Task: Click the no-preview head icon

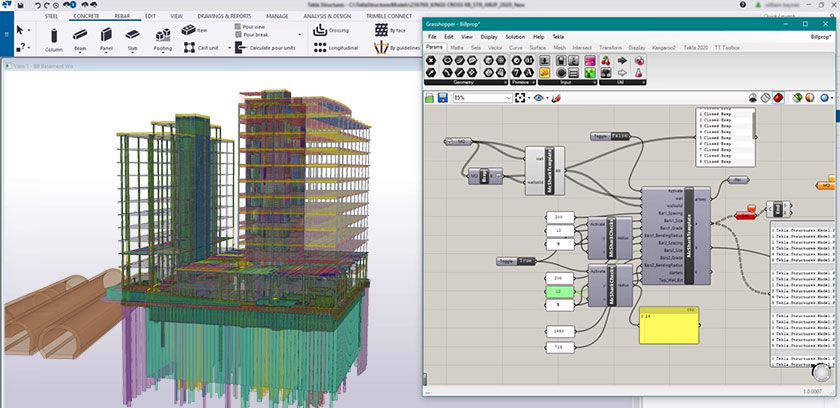Action: coord(753,97)
